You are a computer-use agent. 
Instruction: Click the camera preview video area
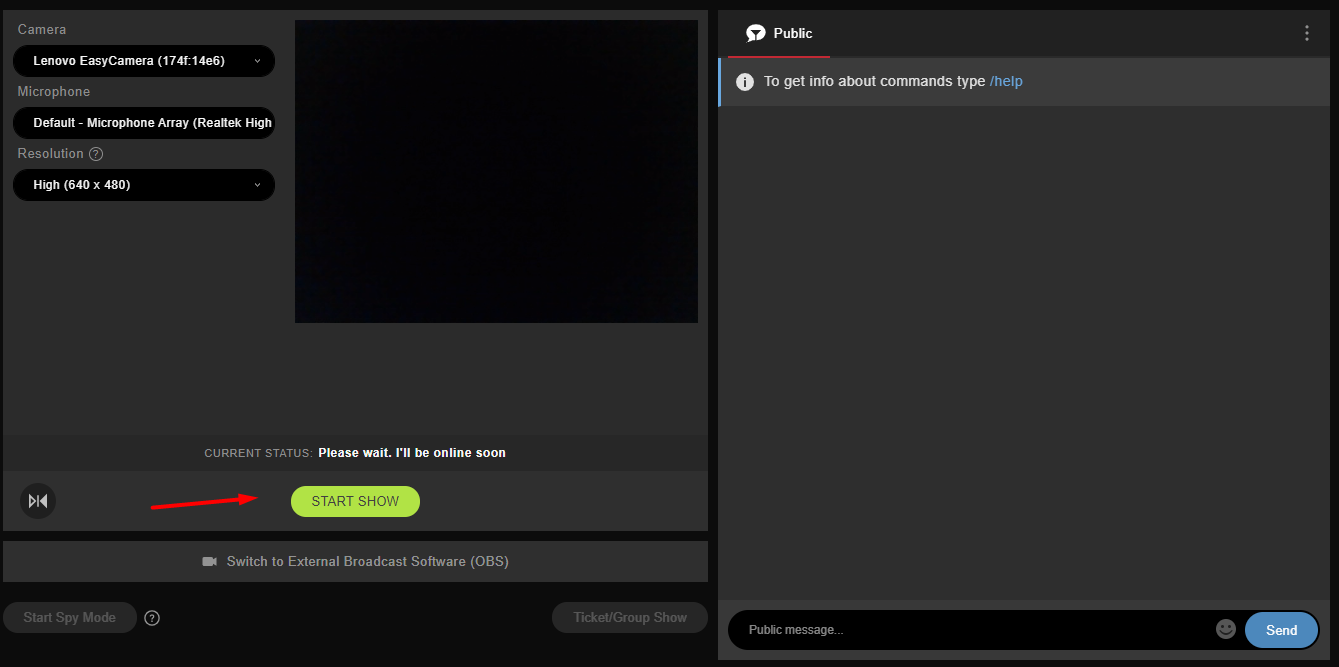coord(496,171)
